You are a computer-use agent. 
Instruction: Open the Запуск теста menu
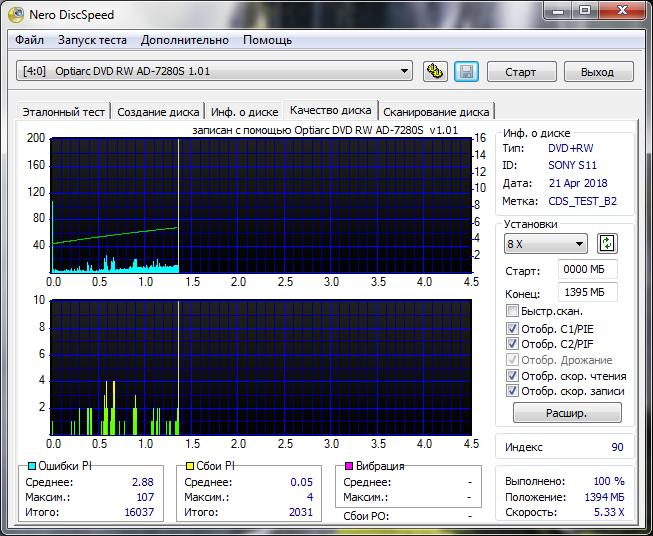tap(92, 40)
